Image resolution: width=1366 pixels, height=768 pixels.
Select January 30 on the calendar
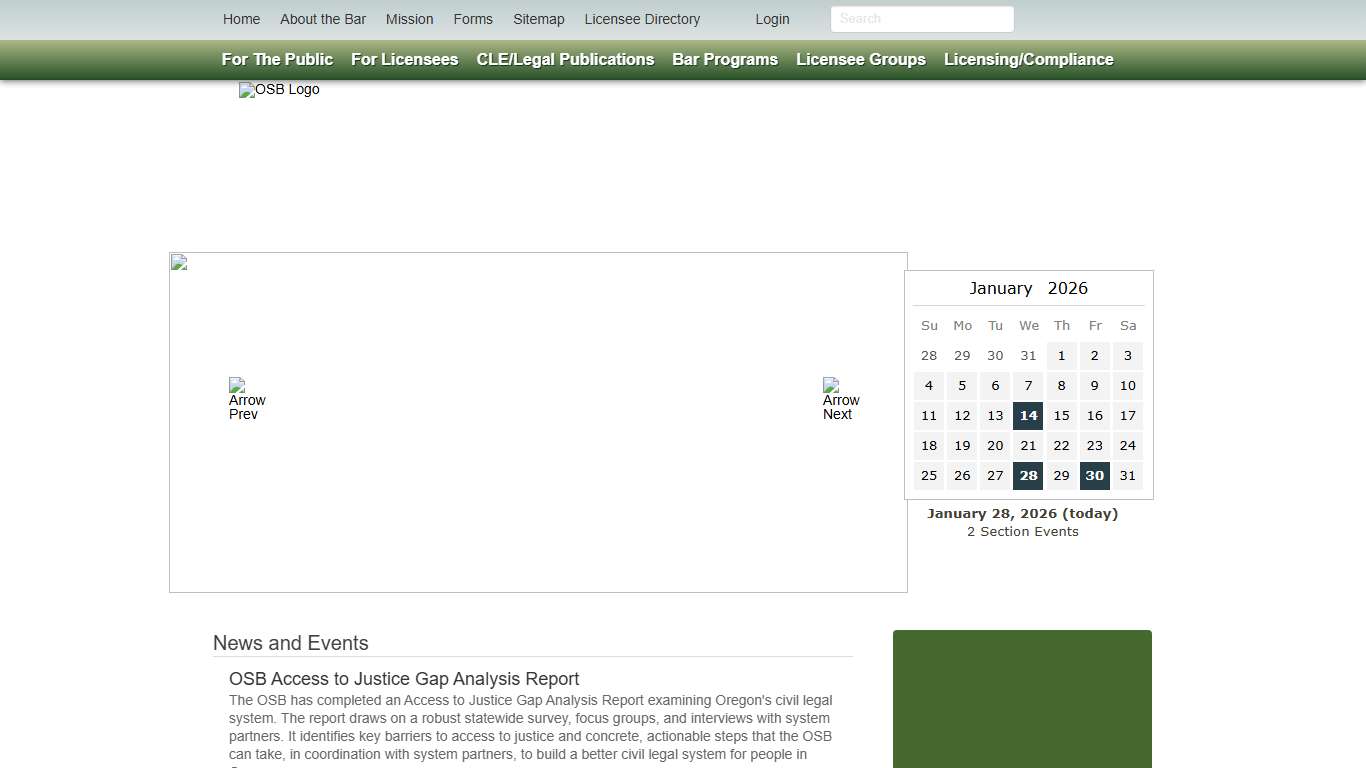pos(1094,475)
